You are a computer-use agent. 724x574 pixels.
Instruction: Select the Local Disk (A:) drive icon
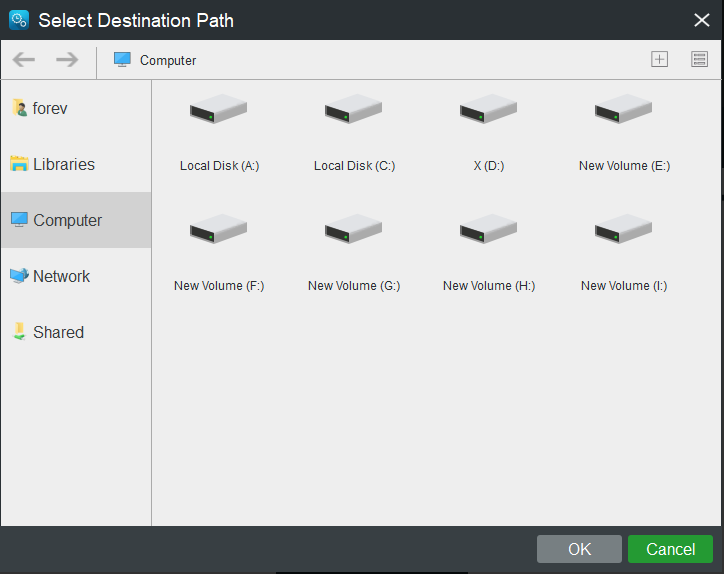coord(218,109)
